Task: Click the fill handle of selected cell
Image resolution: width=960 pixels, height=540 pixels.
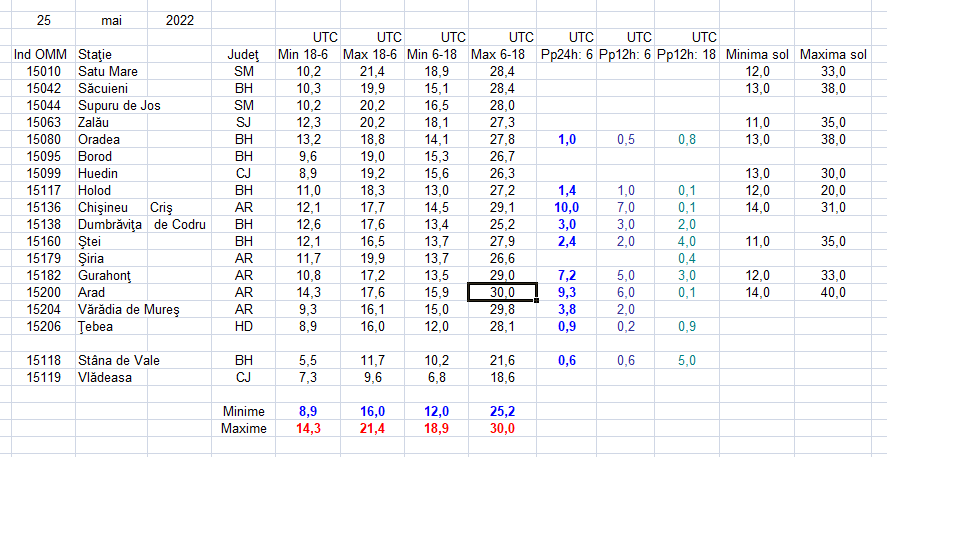Action: click(537, 301)
